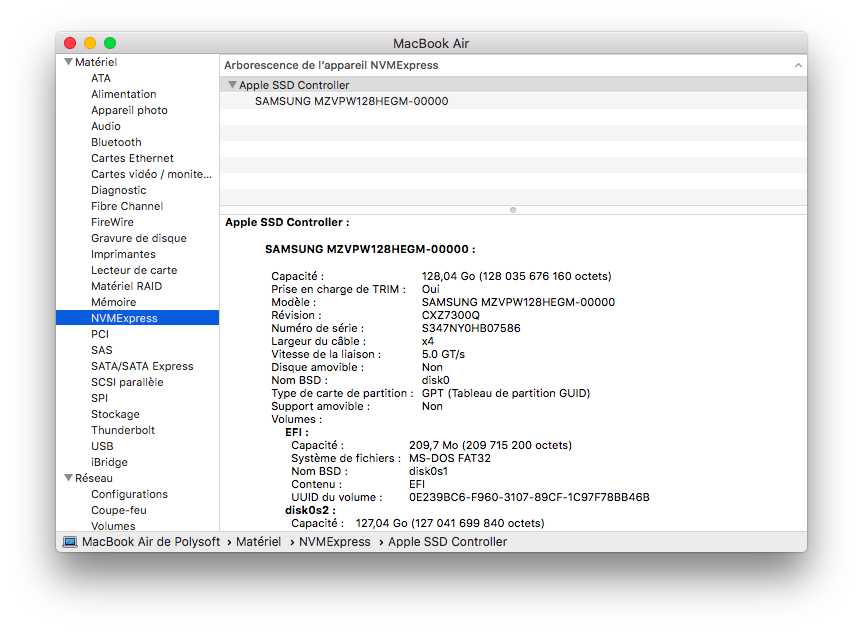Select ATA in the sidebar
Screen dimensions: 863x632
coord(101,78)
